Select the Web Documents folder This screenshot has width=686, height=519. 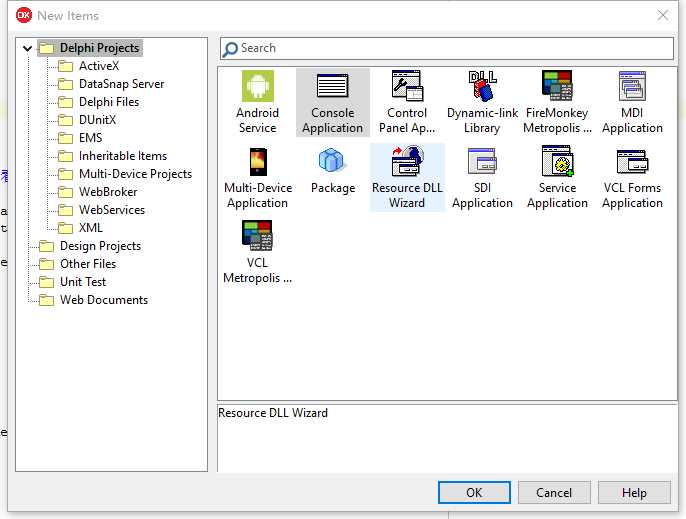[x=104, y=300]
